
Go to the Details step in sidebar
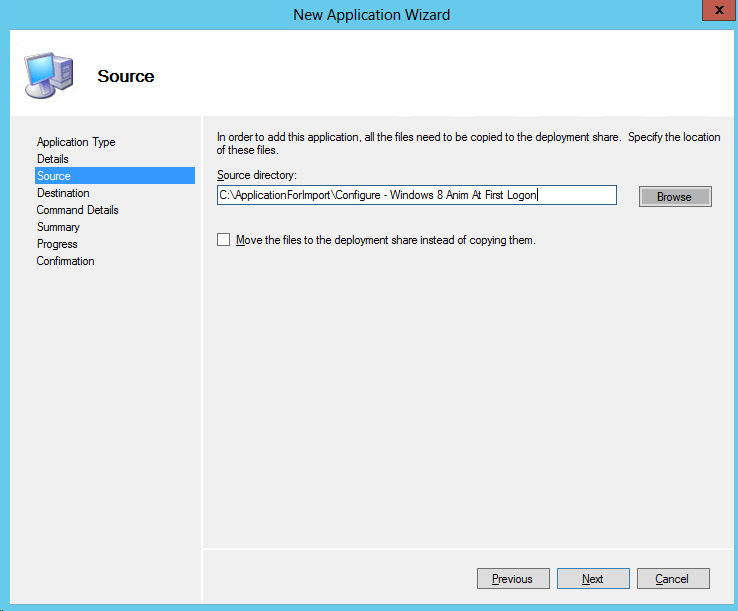(x=53, y=159)
